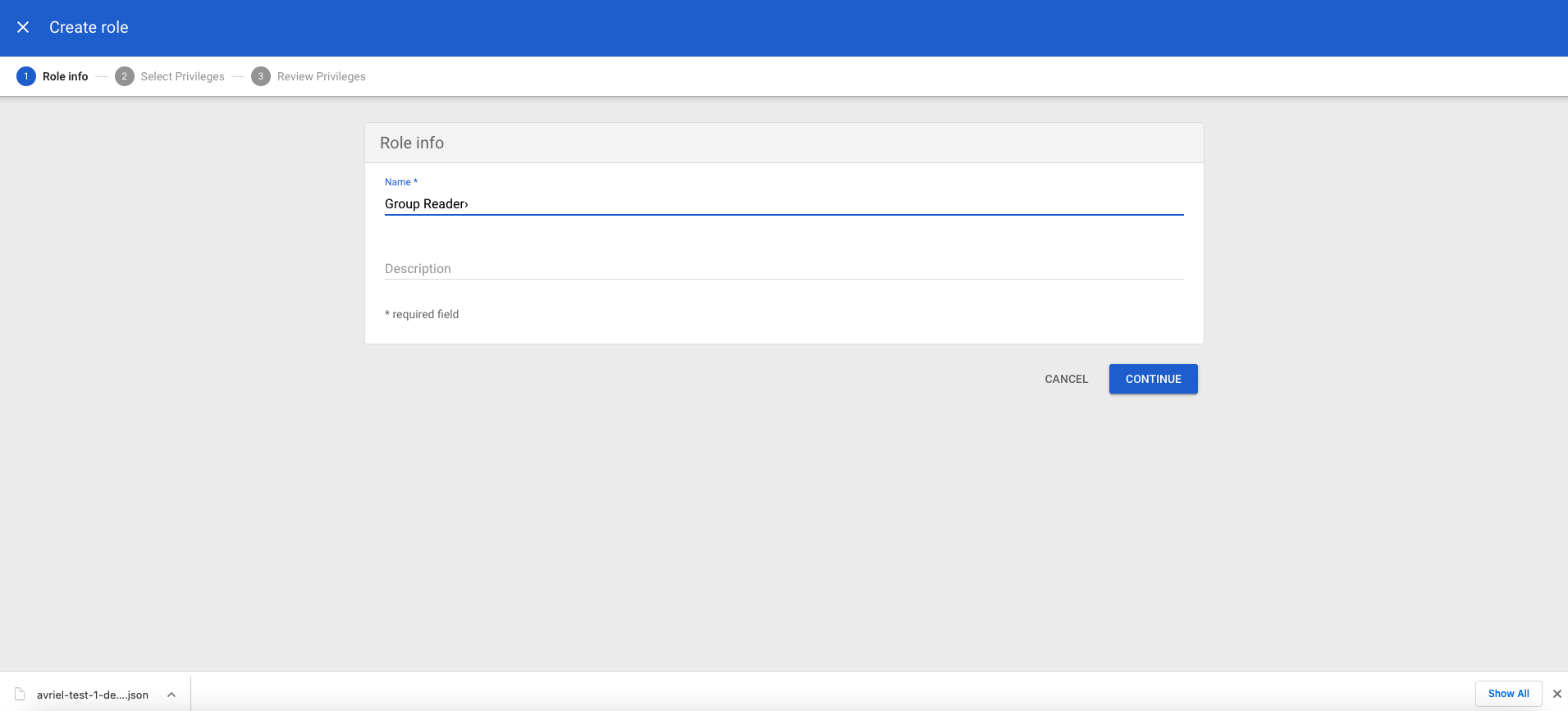Select step 1 Role info
This screenshot has height=711, width=1568.
point(53,76)
